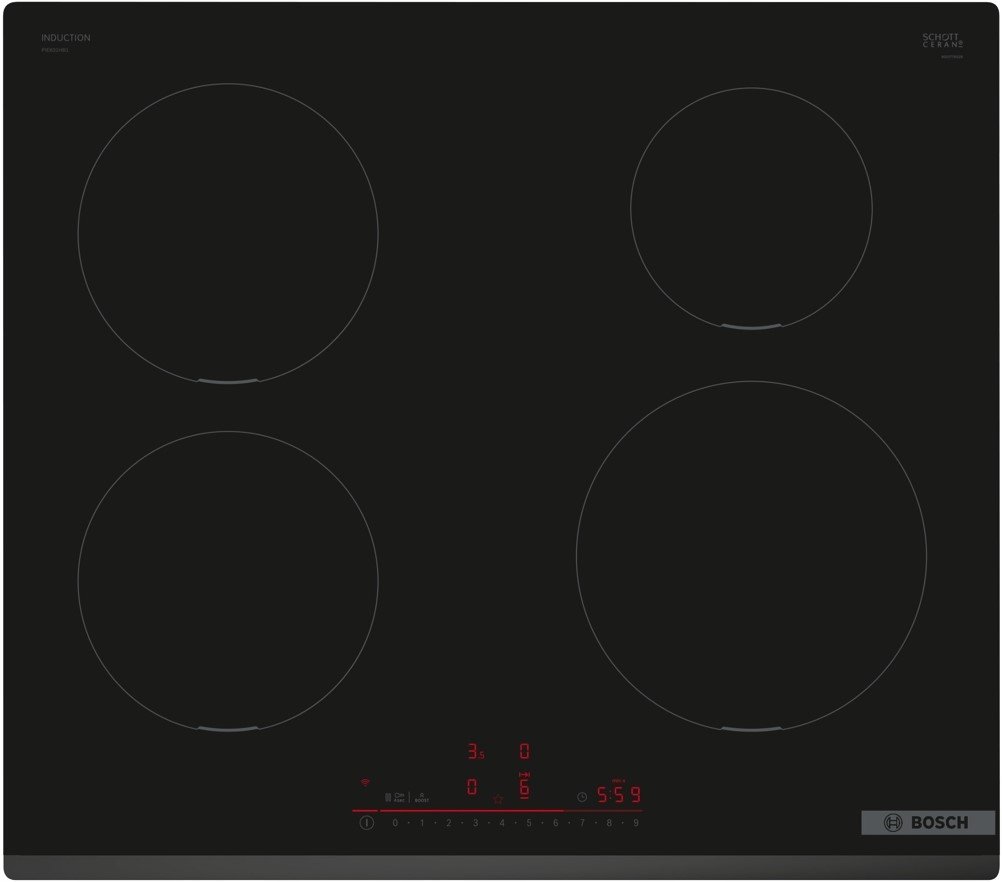The height and width of the screenshot is (882, 1002).
Task: Tap power level 0 on the scale
Action: coord(395,823)
